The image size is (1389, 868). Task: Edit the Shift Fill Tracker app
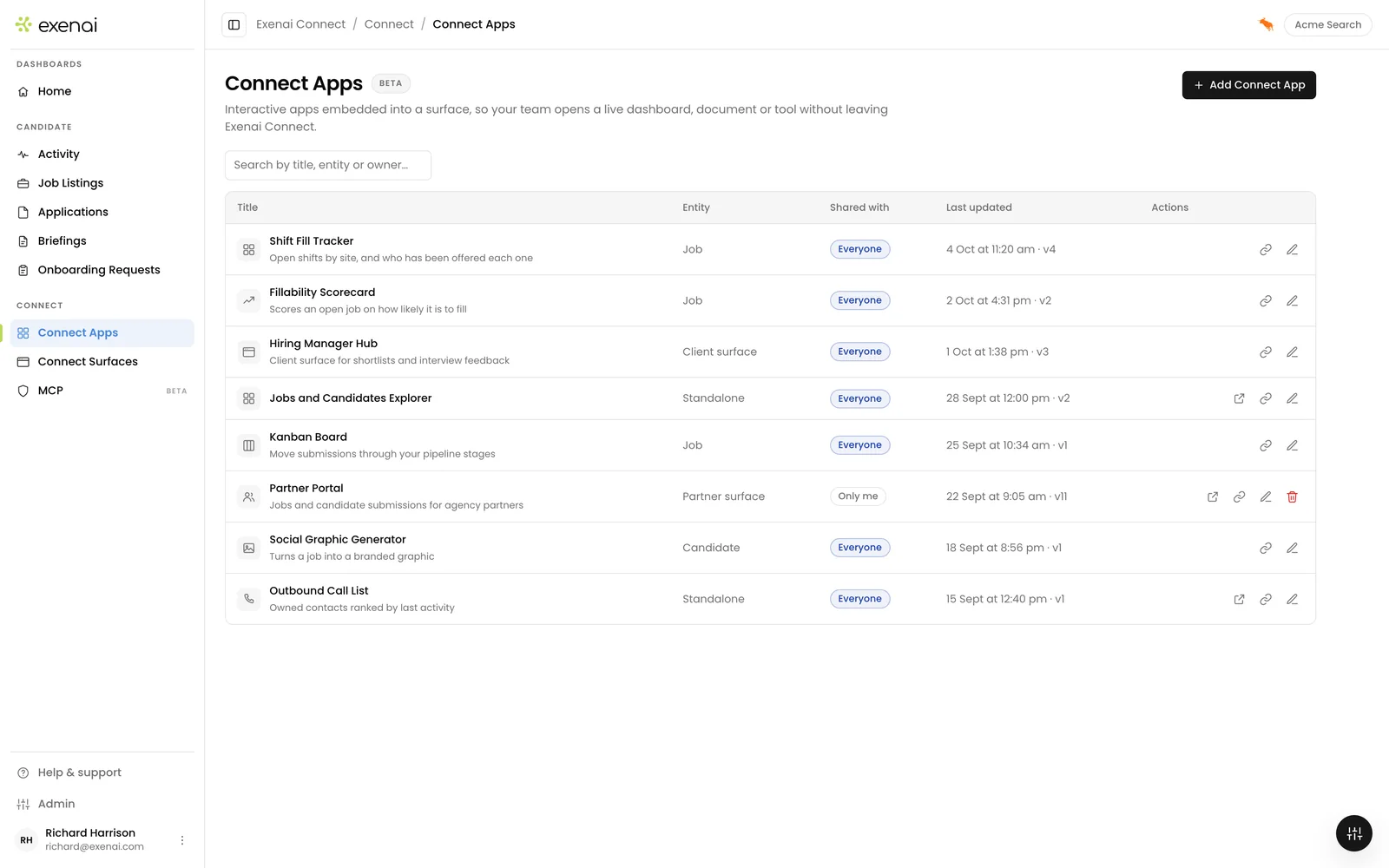point(1292,249)
